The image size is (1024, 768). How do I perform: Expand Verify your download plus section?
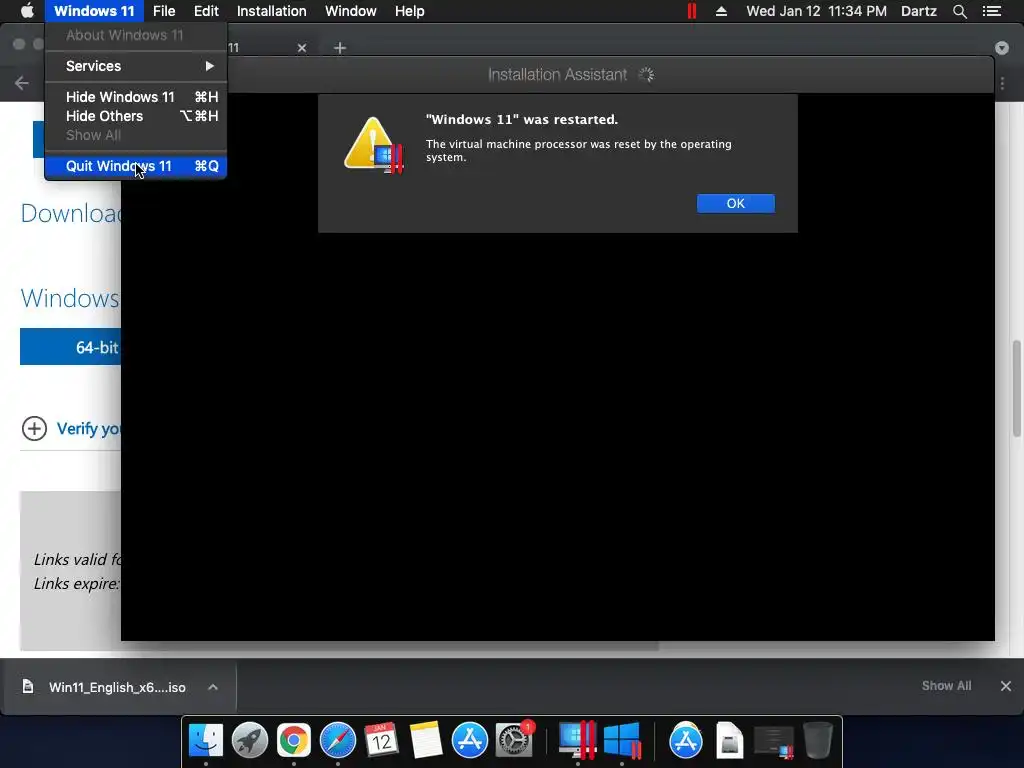(34, 428)
